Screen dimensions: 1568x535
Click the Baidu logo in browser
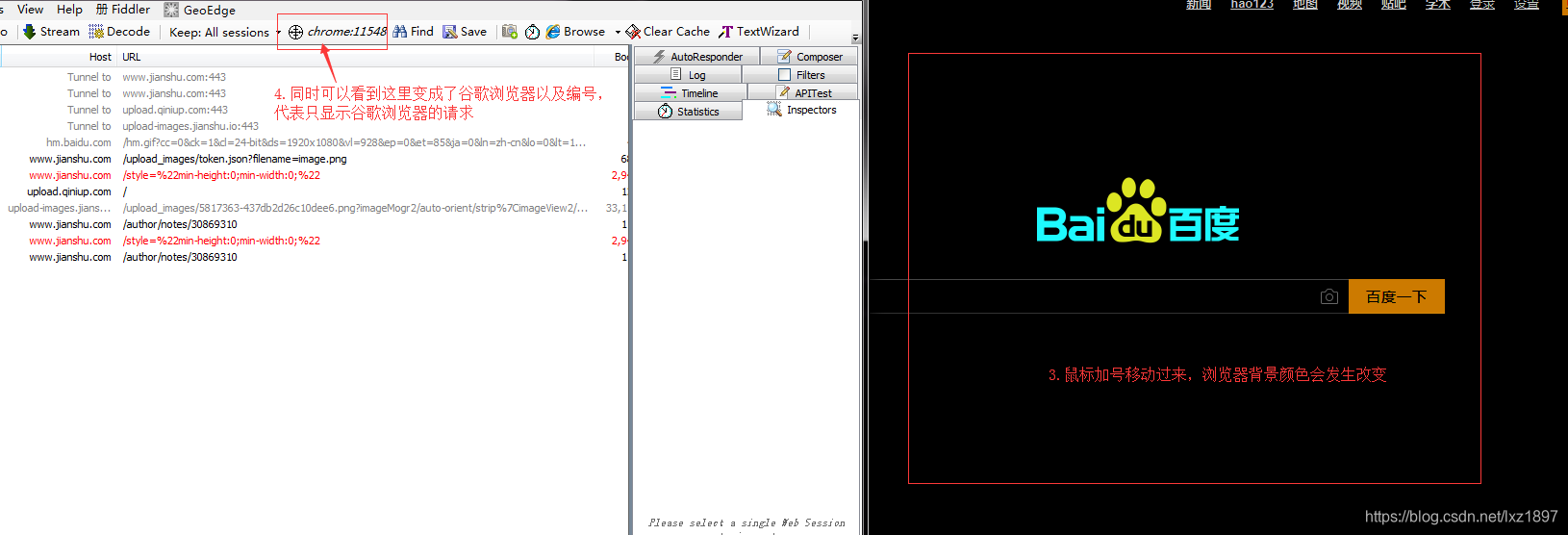tap(1137, 211)
